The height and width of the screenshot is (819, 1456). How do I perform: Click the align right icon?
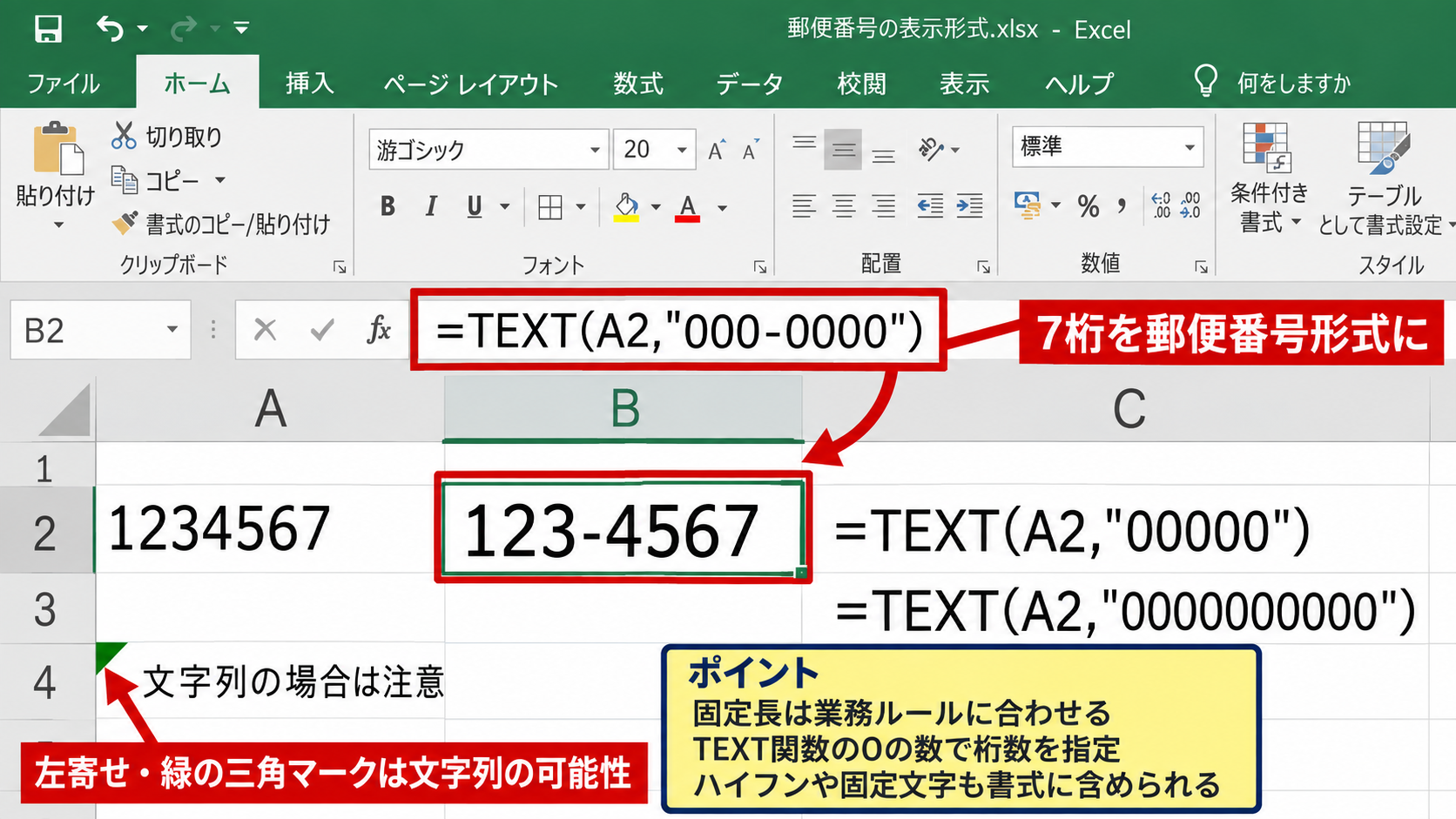pos(884,206)
